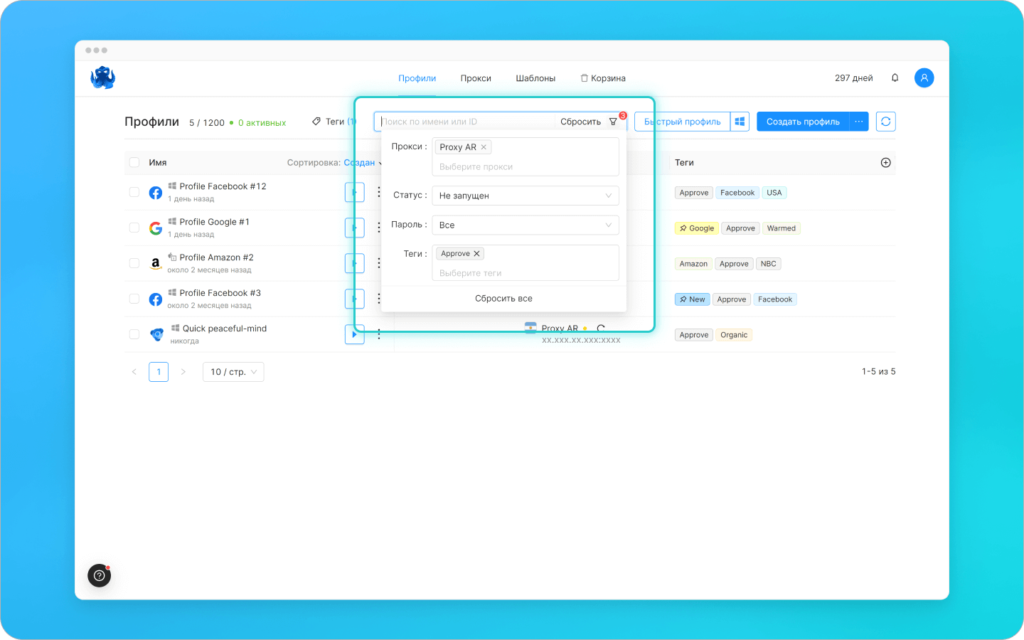Click NBC tag on Profile Amazon #2
Viewport: 1024px width, 640px height.
768,264
